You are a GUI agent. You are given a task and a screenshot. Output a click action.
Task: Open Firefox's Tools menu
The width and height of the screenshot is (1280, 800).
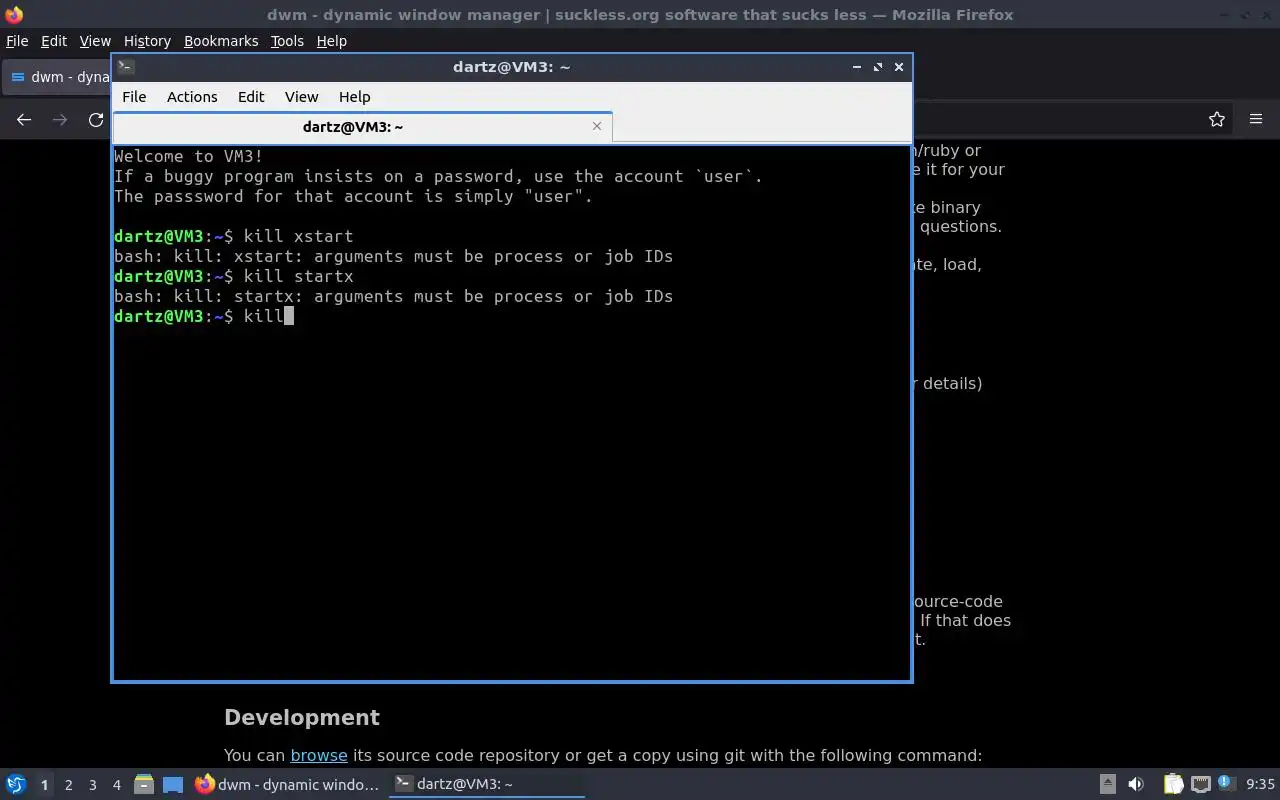(x=287, y=41)
